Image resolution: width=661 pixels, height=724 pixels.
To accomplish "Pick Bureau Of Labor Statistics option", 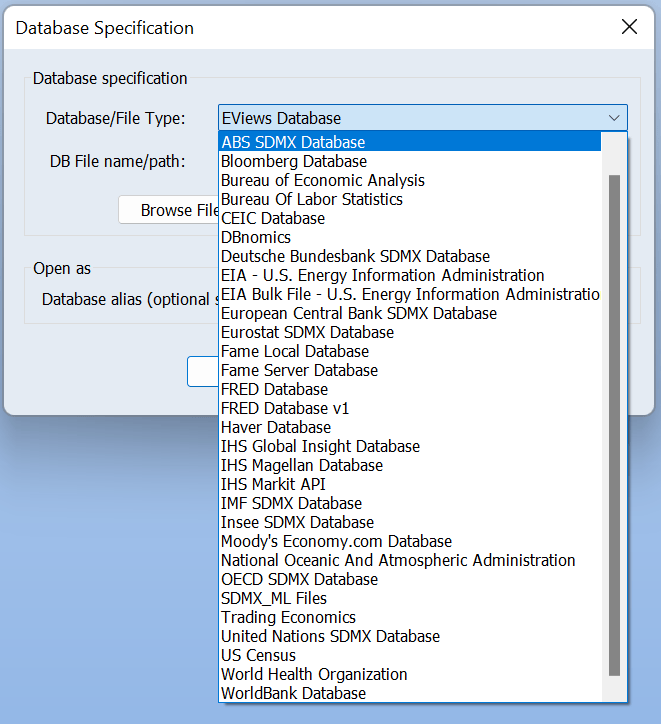I will pos(312,199).
